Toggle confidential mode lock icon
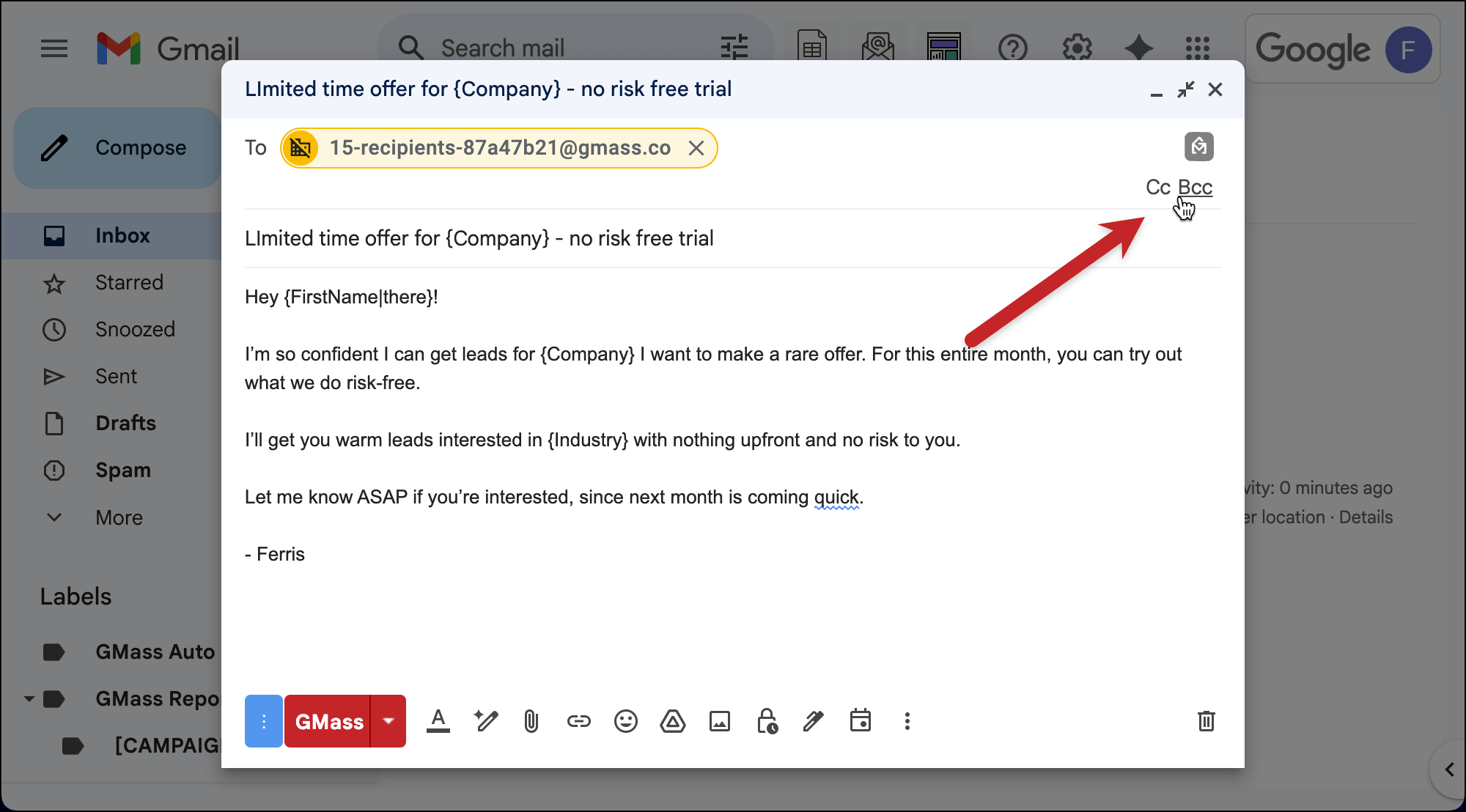Viewport: 1466px width, 812px height. (767, 722)
